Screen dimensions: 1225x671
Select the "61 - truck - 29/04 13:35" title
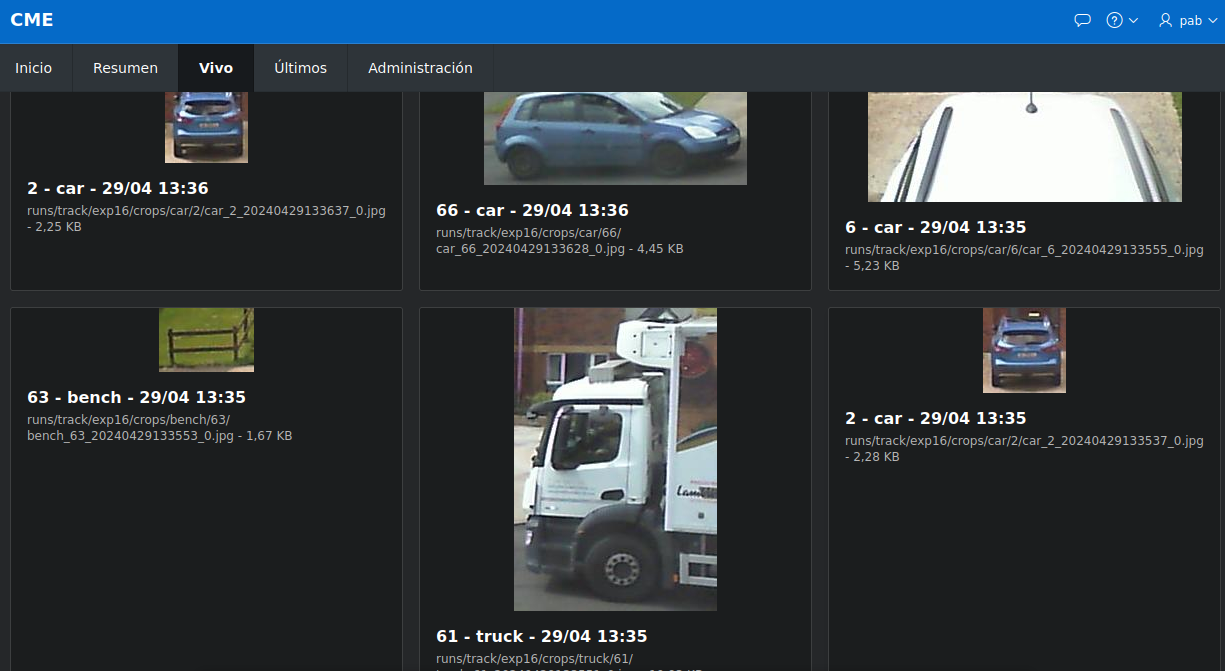[541, 637]
